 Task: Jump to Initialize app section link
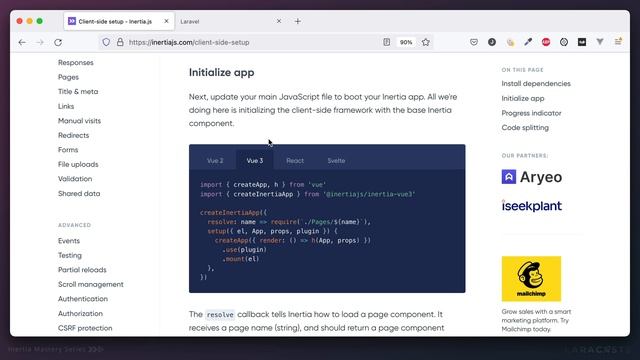[x=523, y=98]
